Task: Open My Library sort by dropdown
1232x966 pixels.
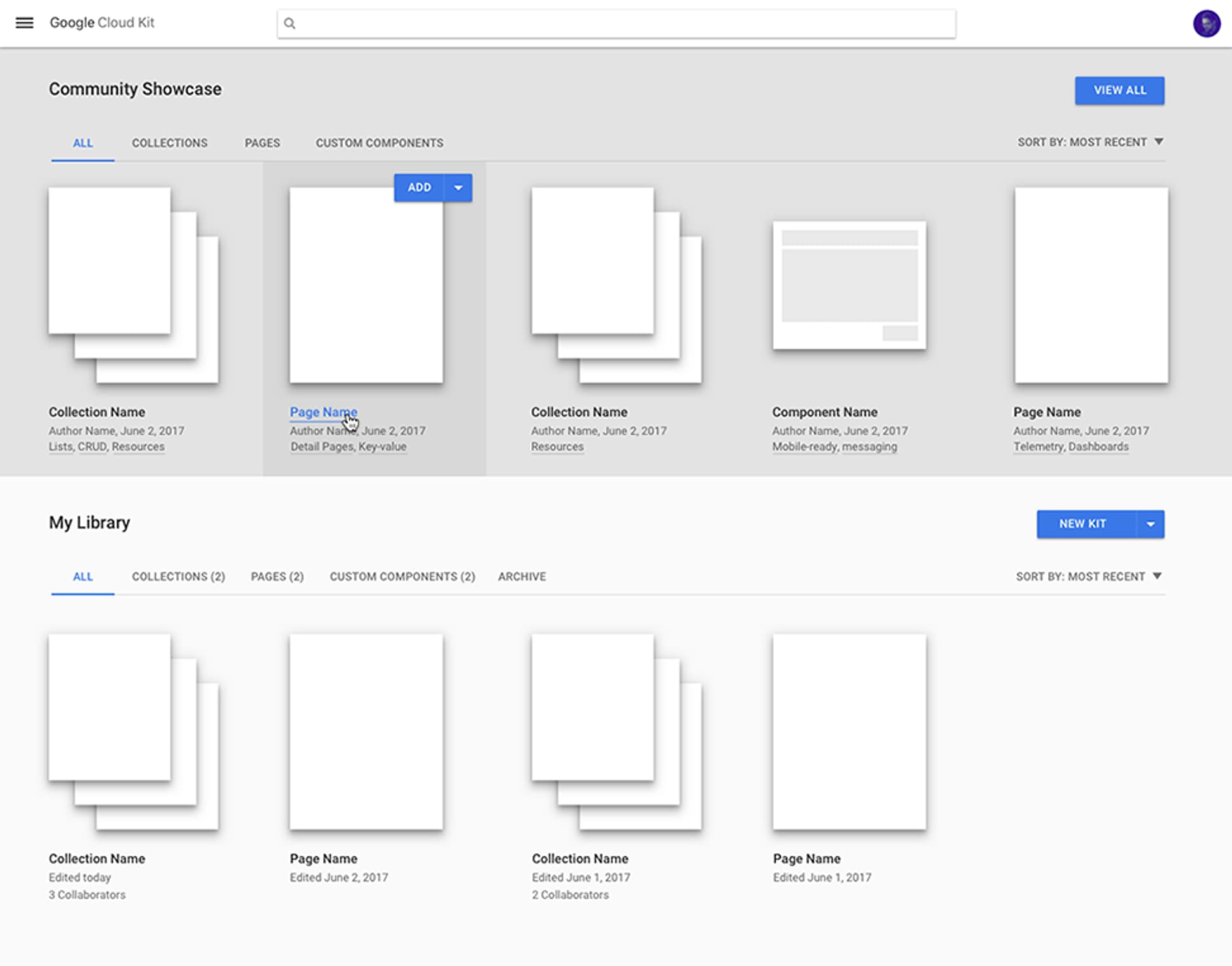Action: (1089, 576)
